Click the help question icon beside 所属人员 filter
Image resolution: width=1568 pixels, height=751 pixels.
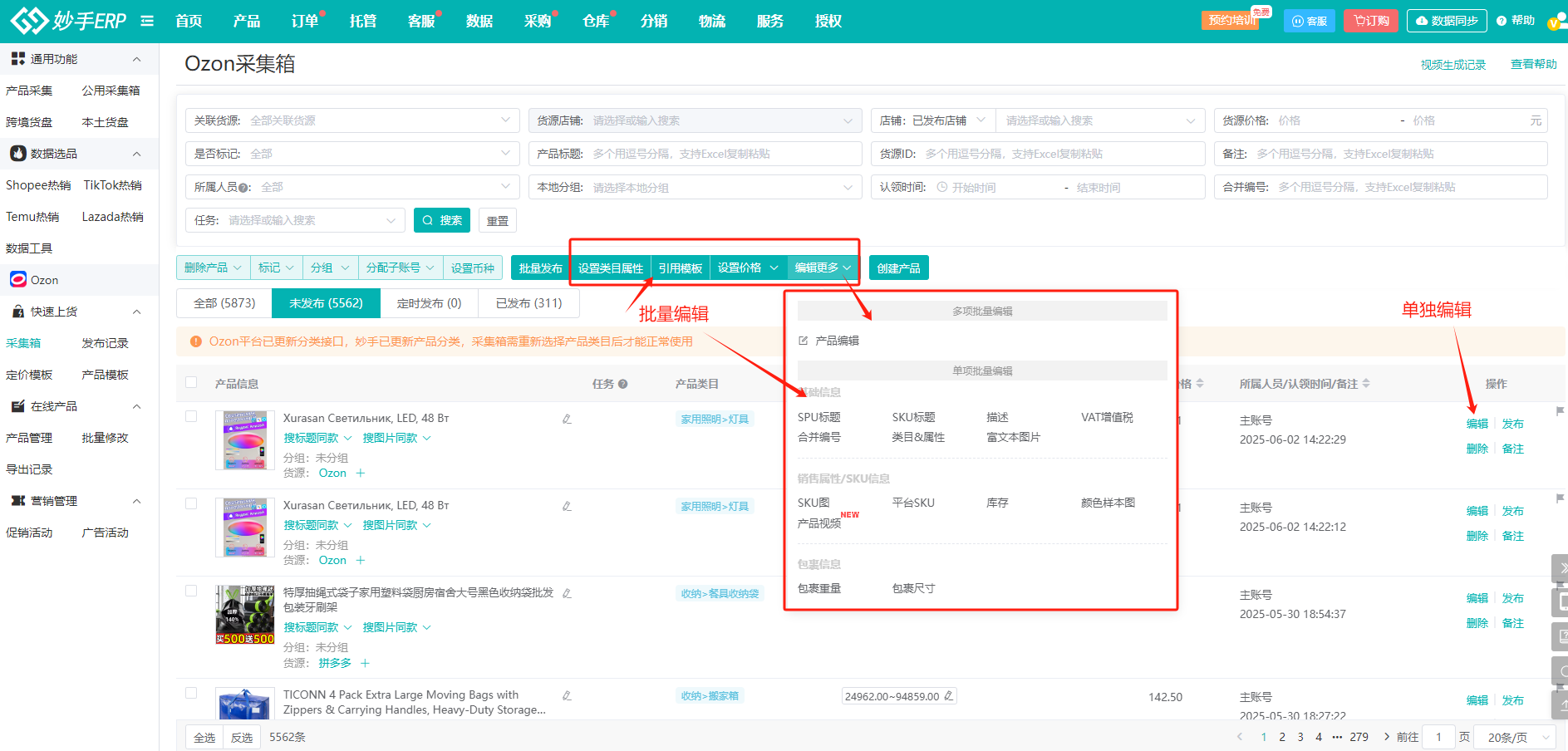(244, 188)
